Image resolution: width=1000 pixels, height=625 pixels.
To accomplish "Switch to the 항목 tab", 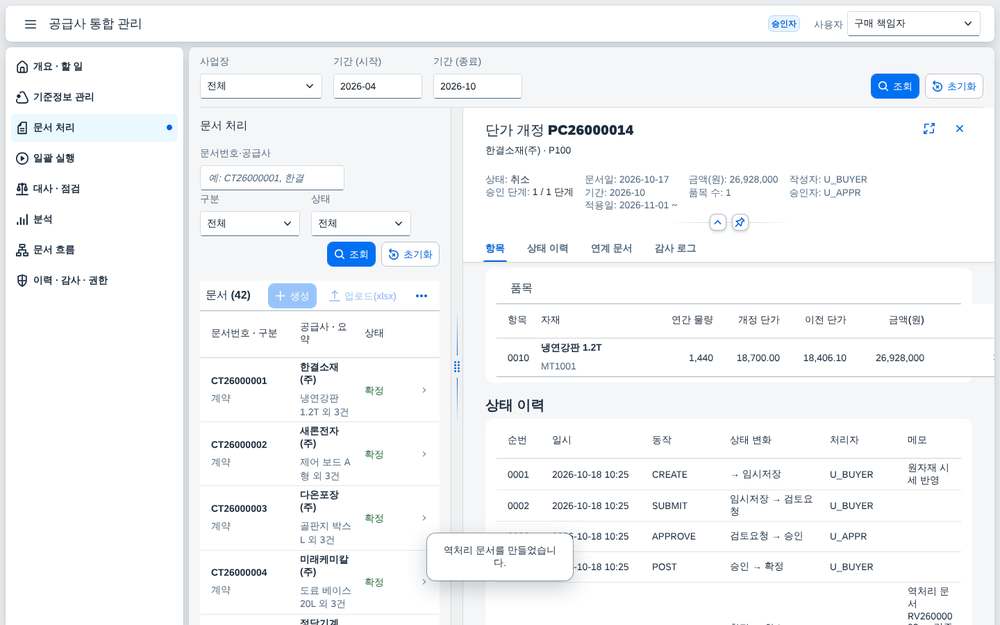I will [495, 249].
